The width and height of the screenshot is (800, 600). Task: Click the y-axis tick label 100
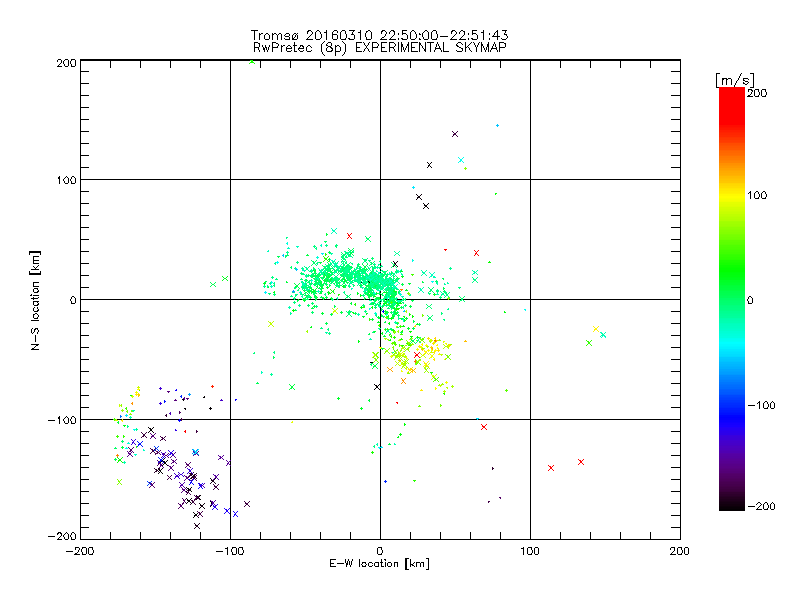coord(67,180)
